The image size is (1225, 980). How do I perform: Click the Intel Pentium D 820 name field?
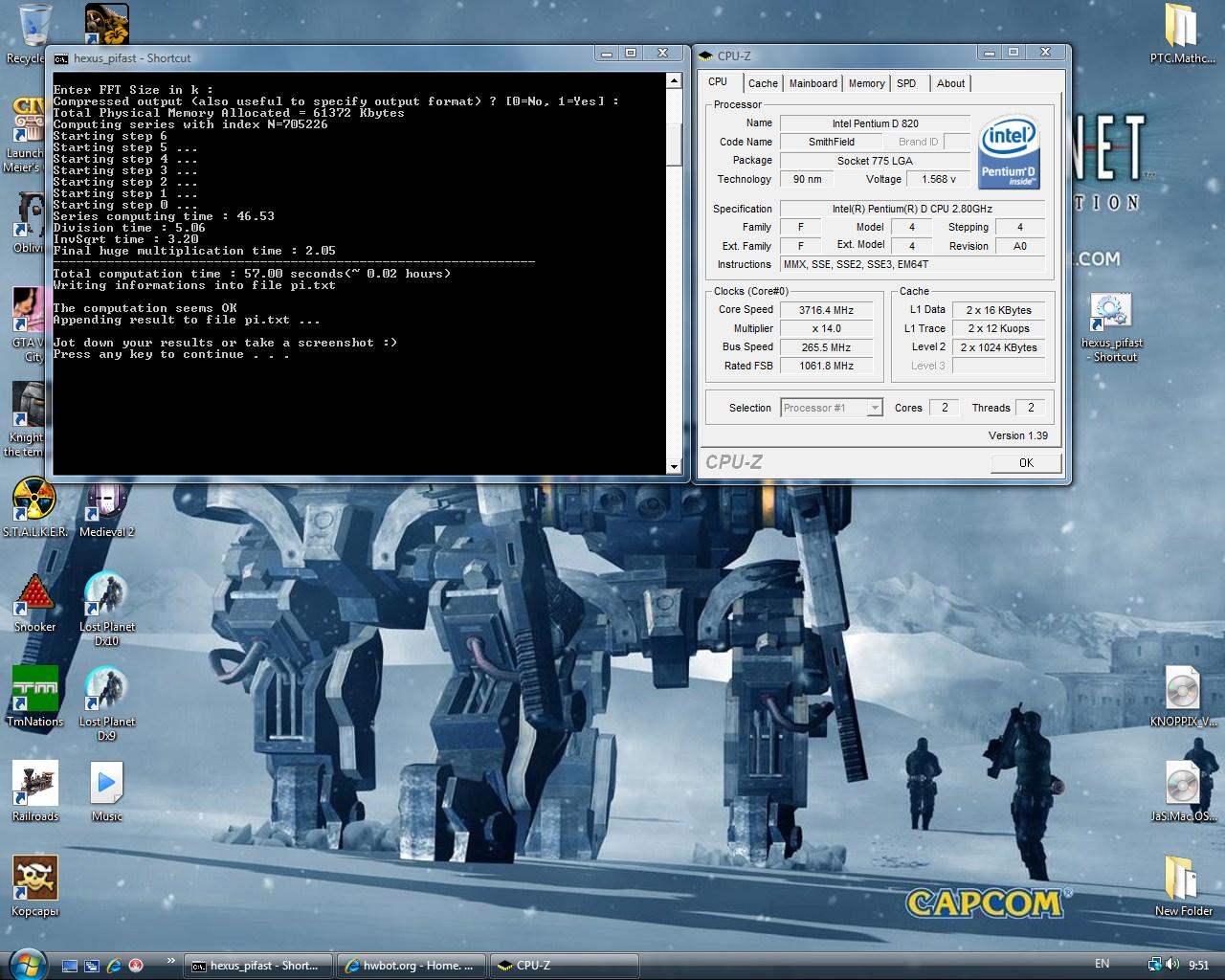(x=875, y=123)
